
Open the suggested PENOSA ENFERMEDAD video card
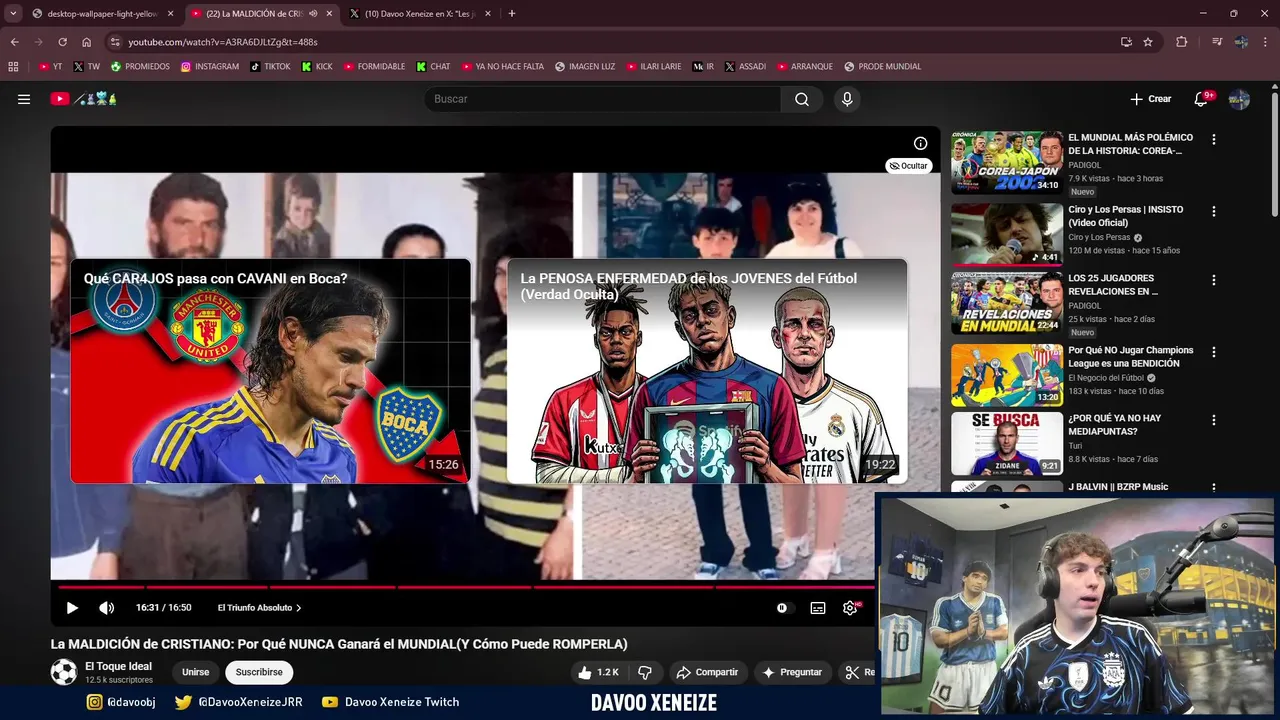(707, 371)
